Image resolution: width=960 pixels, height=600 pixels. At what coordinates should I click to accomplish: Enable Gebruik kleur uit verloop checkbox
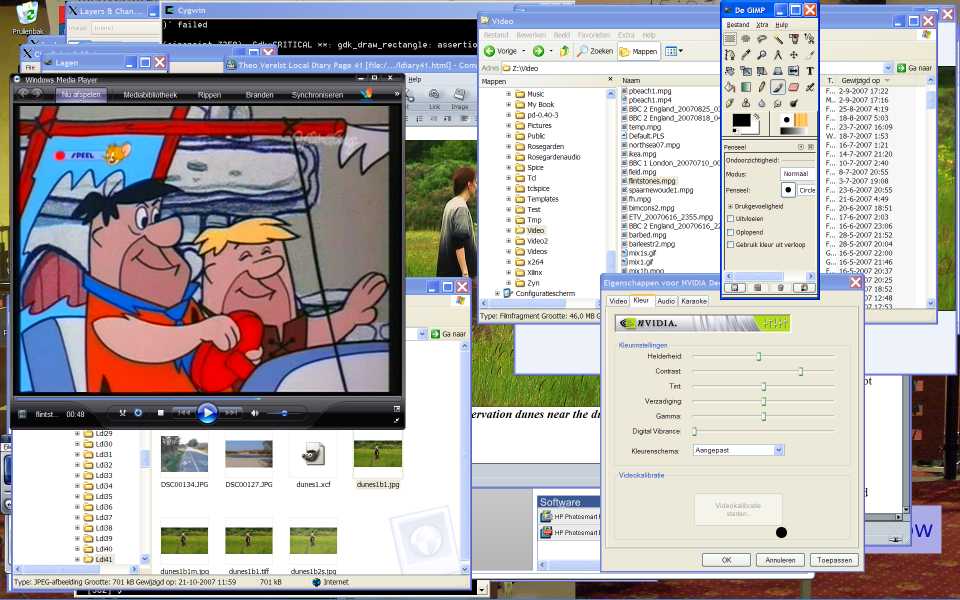point(730,245)
